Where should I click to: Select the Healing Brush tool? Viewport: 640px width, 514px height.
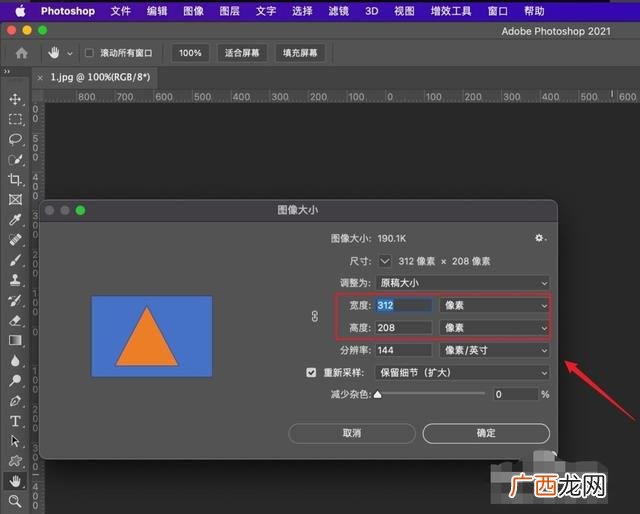coord(16,240)
